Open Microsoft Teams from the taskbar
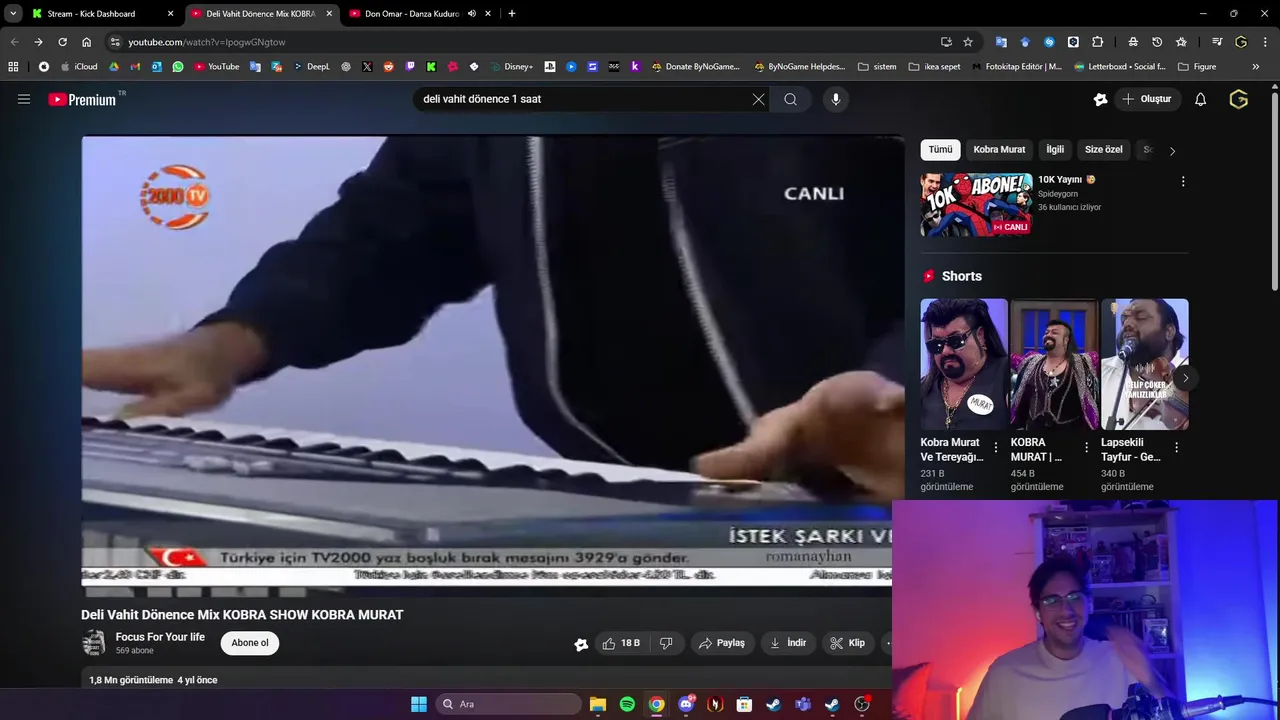The width and height of the screenshot is (1280, 720). click(x=803, y=704)
